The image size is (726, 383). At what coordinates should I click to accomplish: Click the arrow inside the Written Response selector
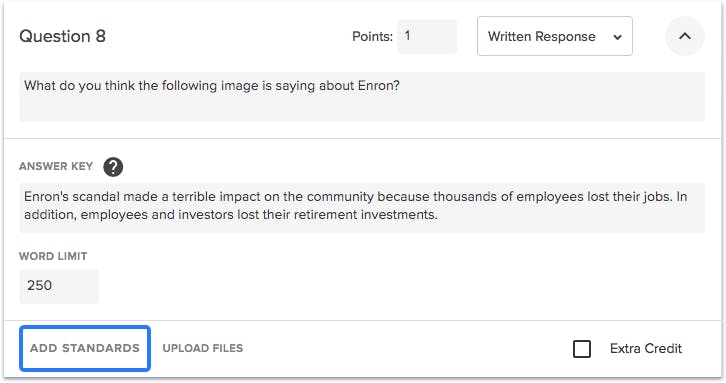[617, 37]
